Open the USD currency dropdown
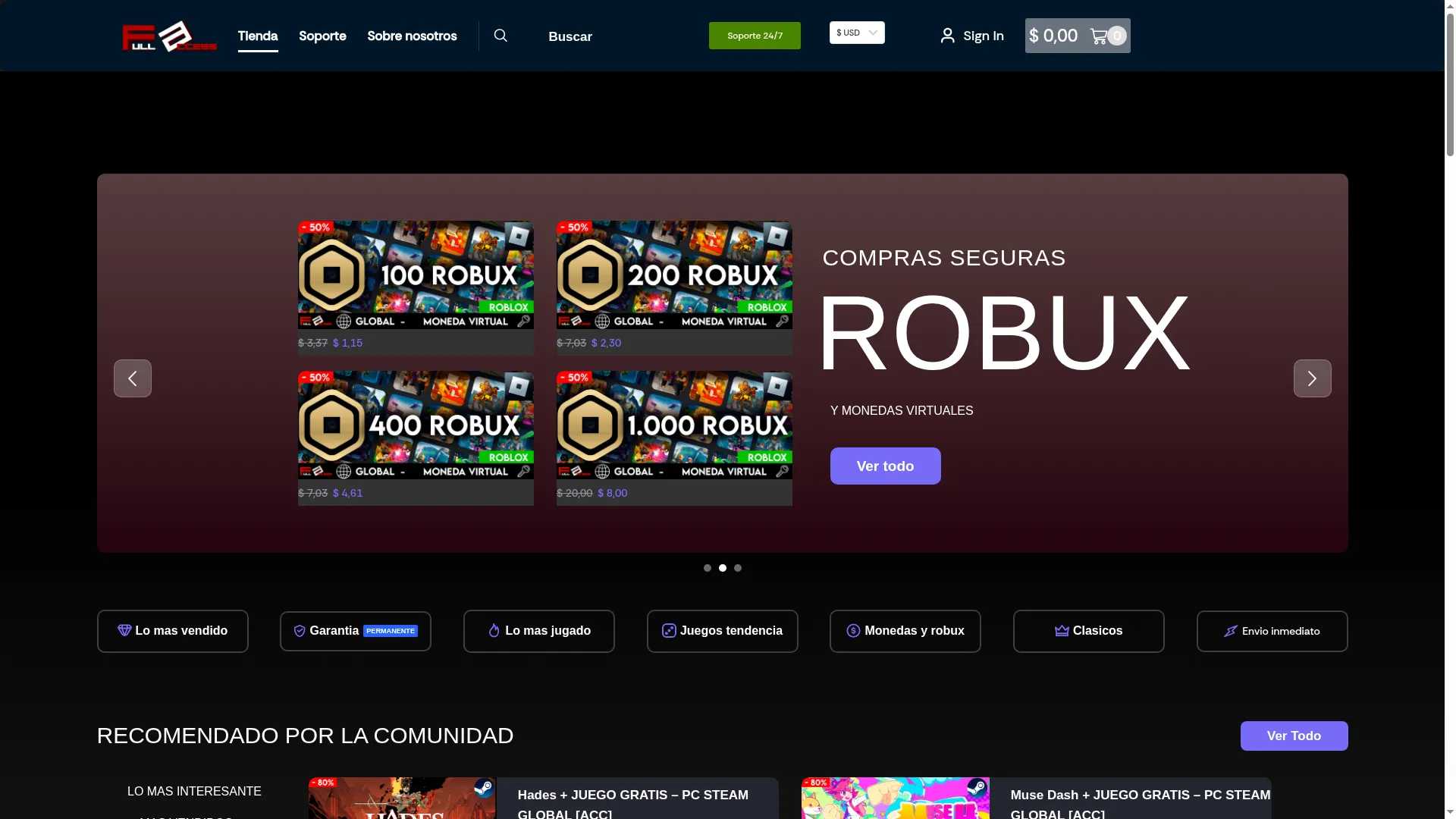 (857, 33)
